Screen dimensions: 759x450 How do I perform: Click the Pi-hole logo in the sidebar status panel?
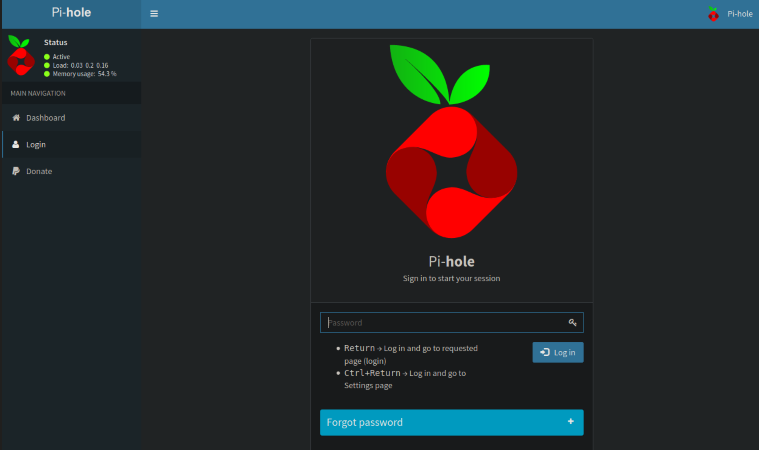(x=21, y=56)
